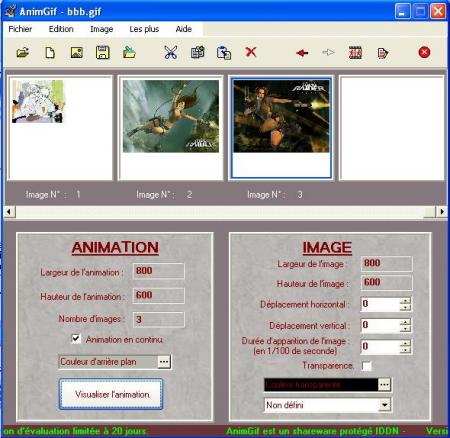Image resolution: width=450 pixels, height=438 pixels.
Task: Click the Visualiser l'animation button
Action: tap(111, 394)
